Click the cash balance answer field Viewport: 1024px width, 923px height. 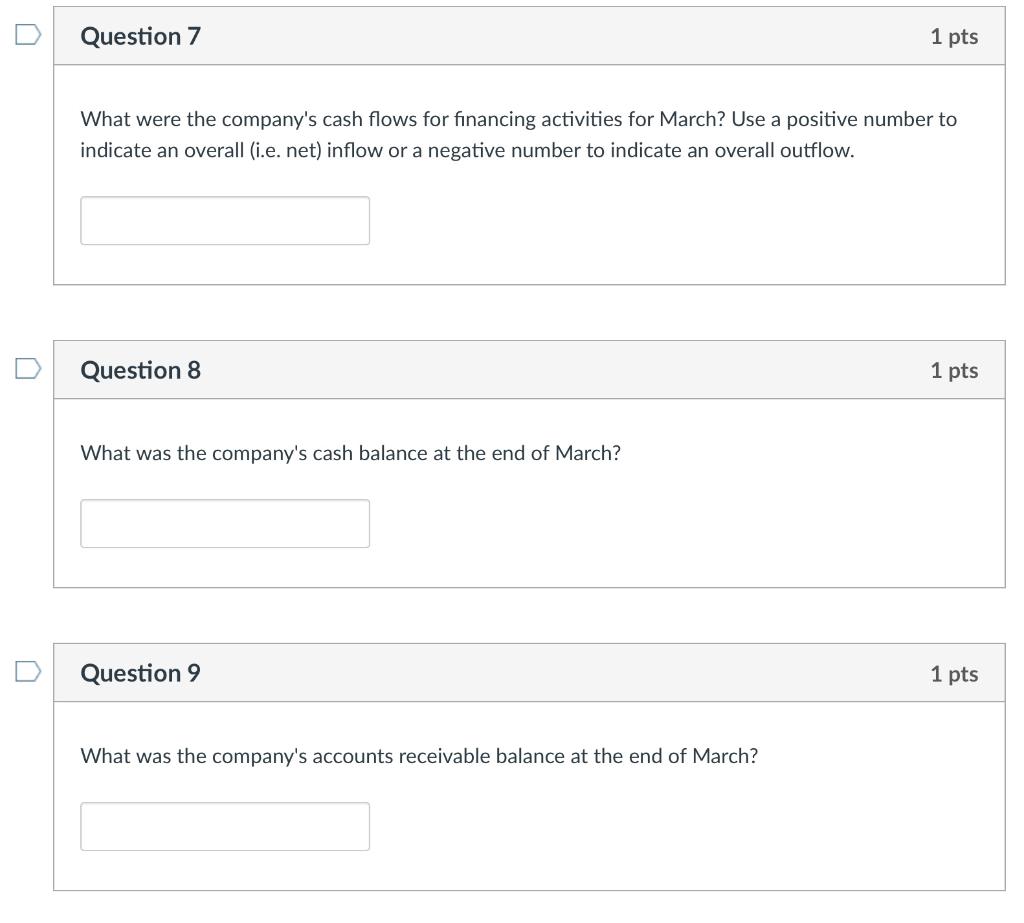coord(225,524)
